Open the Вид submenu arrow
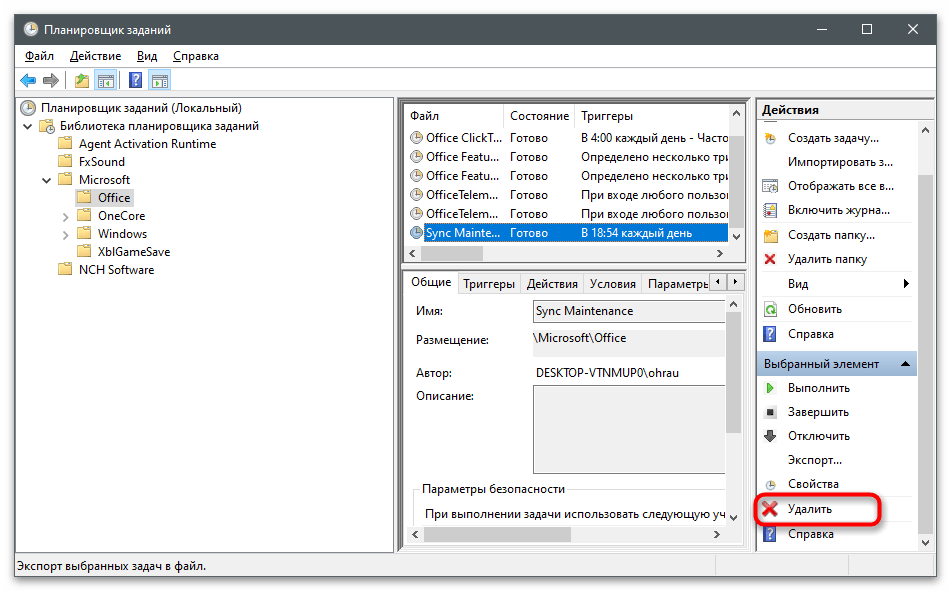The image size is (951, 591). tap(906, 284)
